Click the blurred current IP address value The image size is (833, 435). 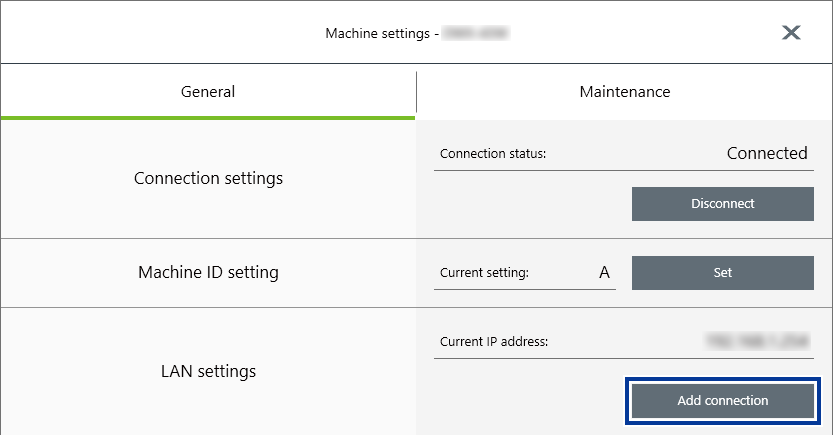tap(758, 341)
